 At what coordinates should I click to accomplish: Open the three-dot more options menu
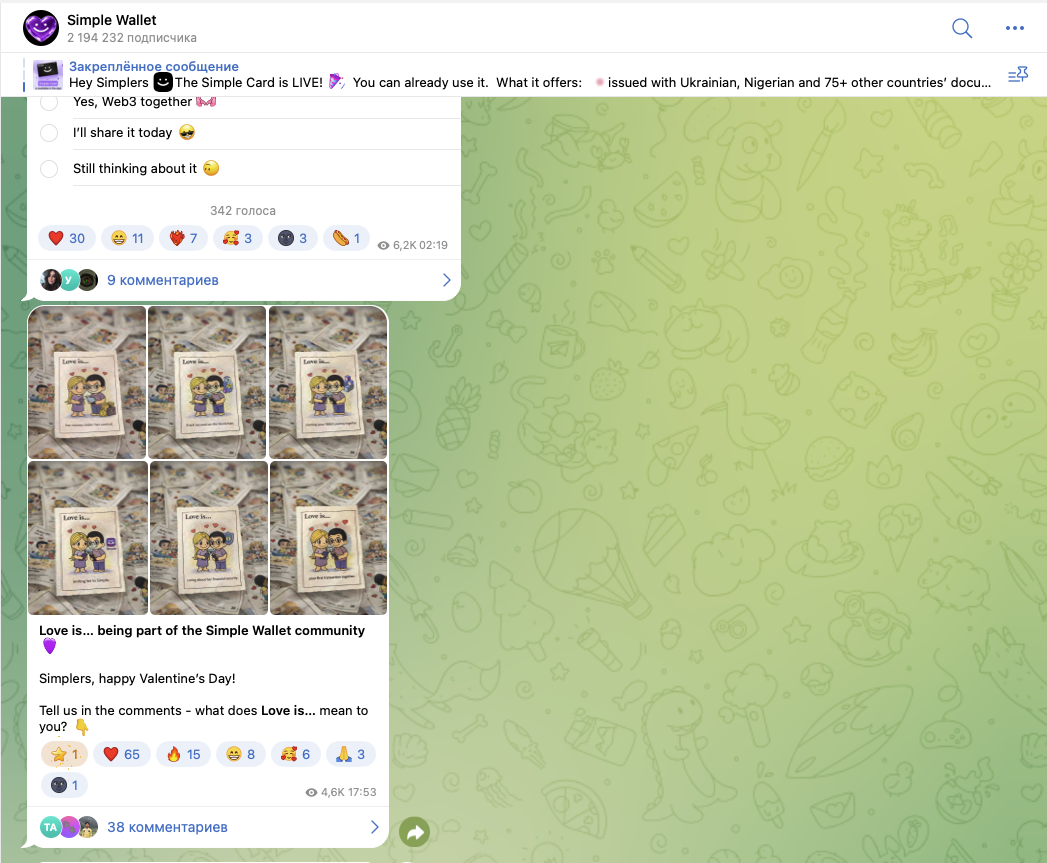point(1014,28)
